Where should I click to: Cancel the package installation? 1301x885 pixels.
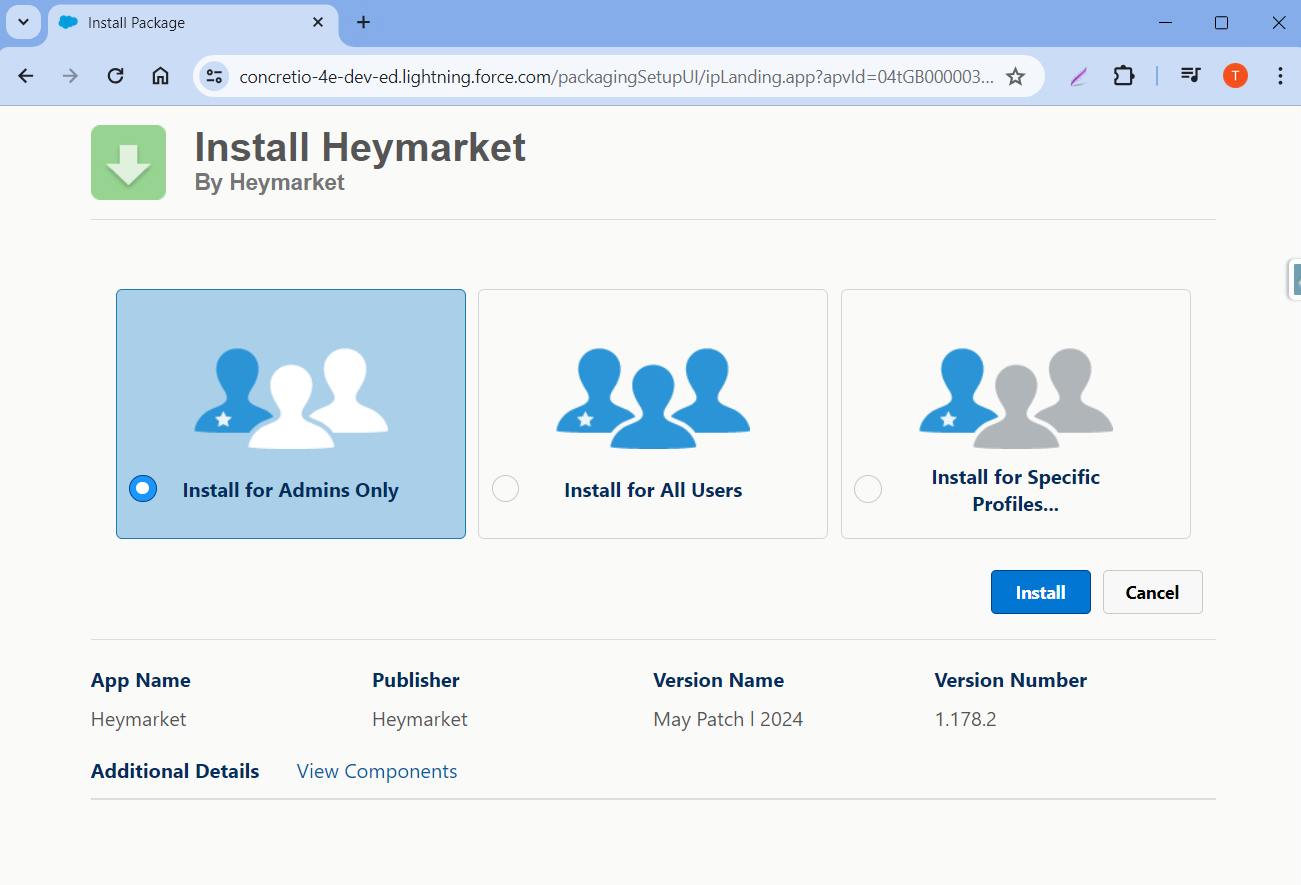[x=1152, y=592]
